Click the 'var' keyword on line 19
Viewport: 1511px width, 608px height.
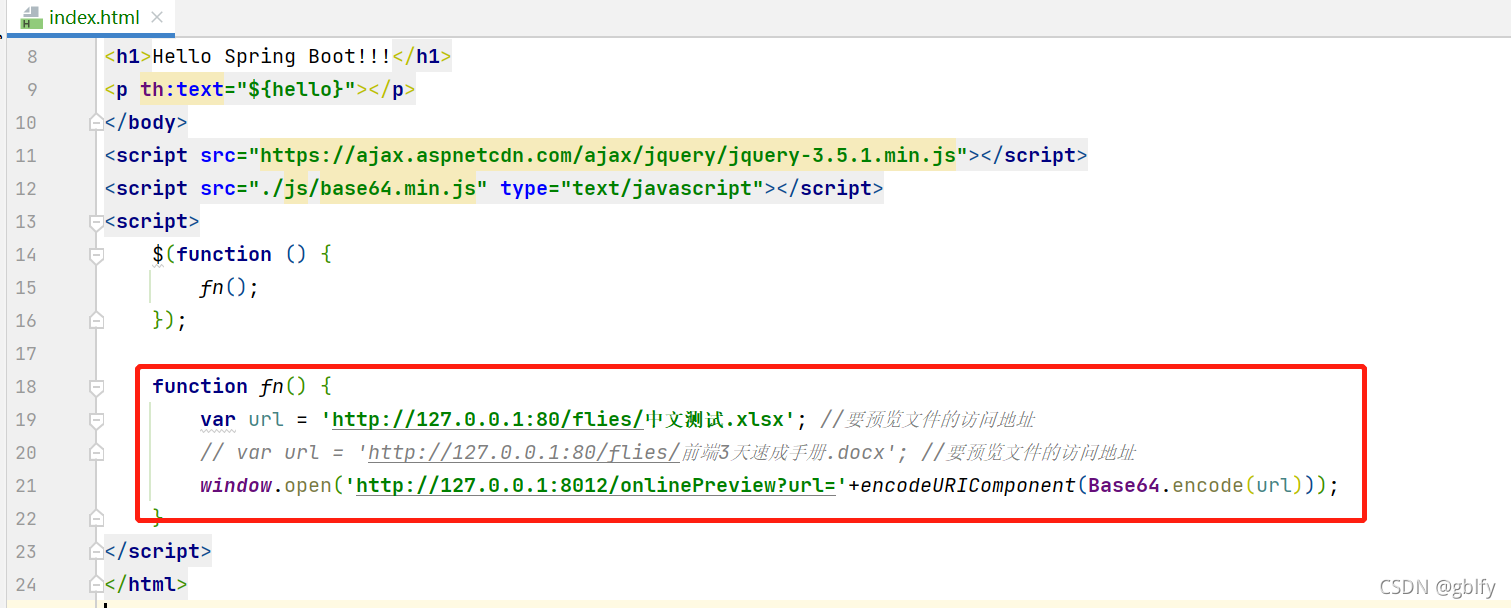click(x=218, y=419)
